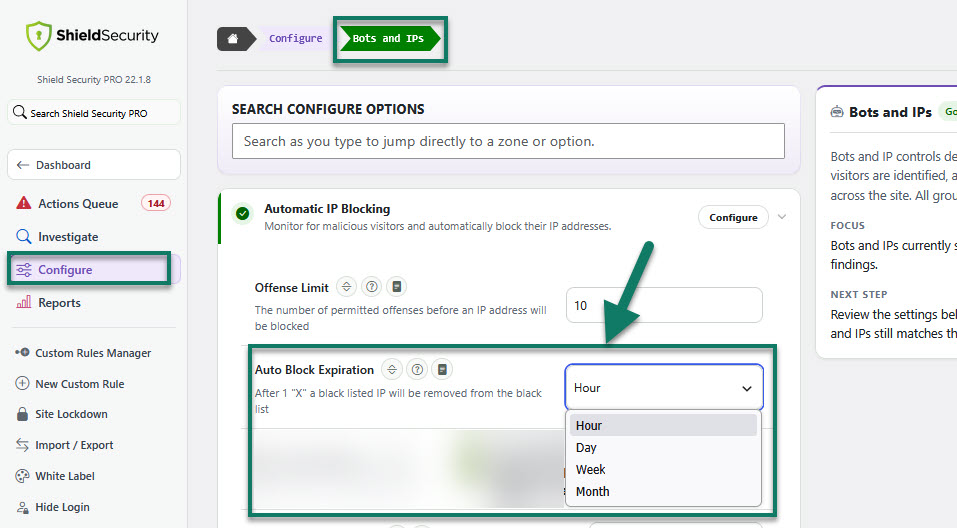This screenshot has width=957, height=528.
Task: Select Configure in the sidebar
Action: [x=94, y=270]
